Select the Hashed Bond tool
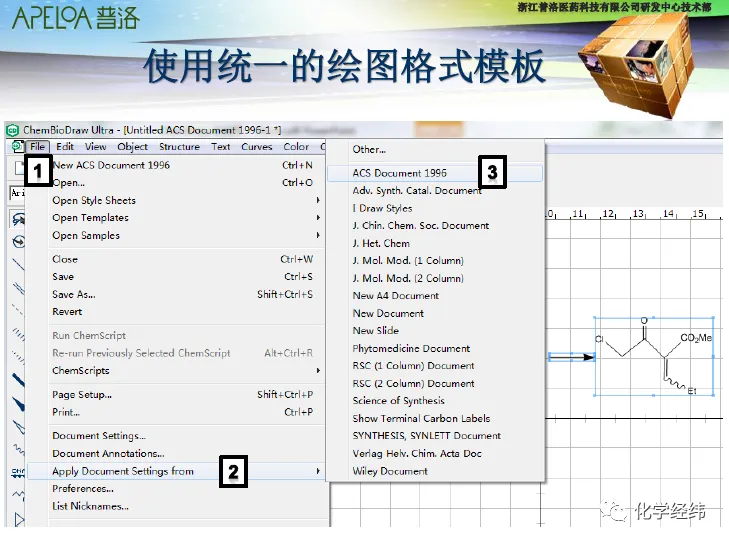729x543 pixels. tap(18, 333)
